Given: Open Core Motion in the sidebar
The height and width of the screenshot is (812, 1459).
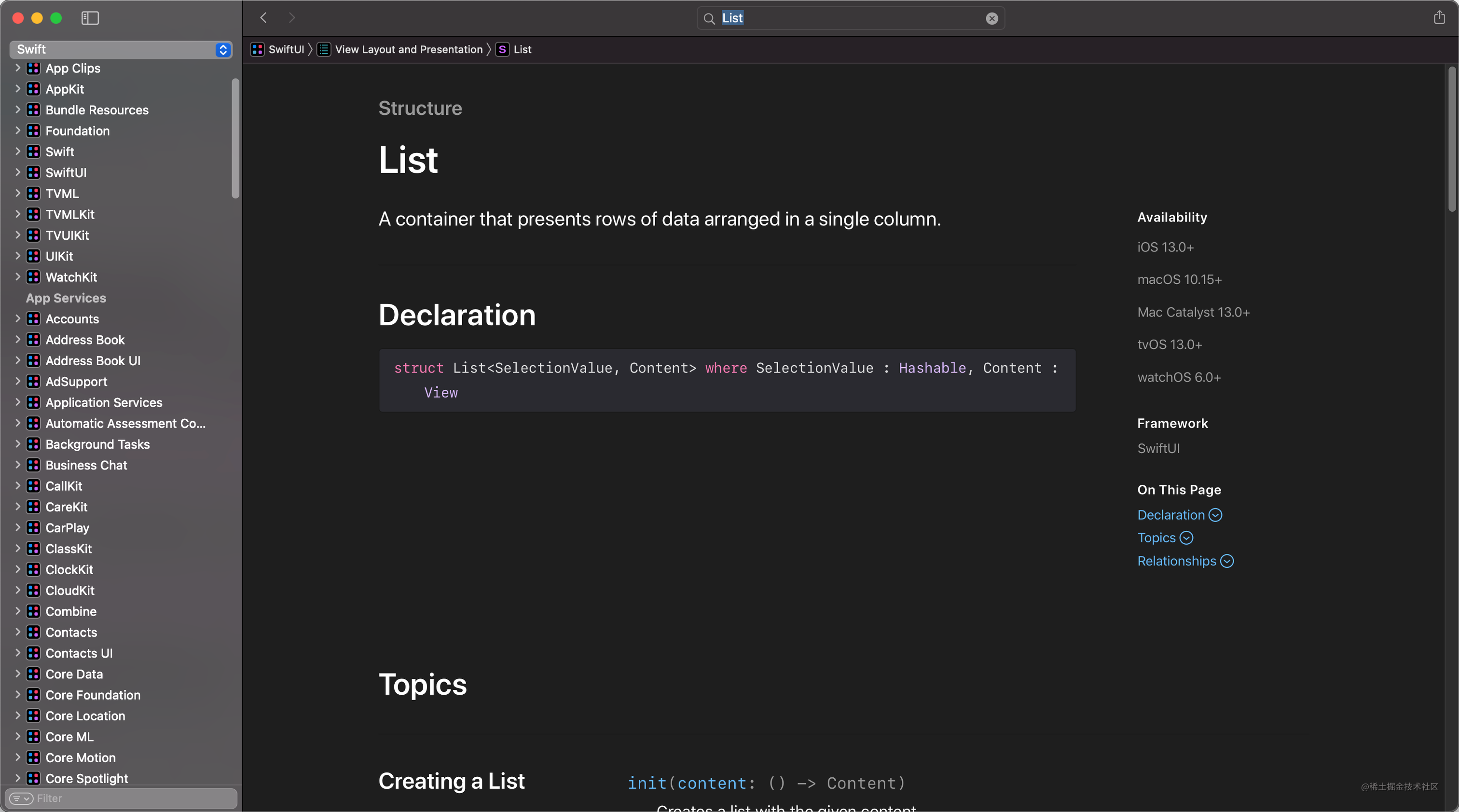Looking at the screenshot, I should click(x=81, y=757).
